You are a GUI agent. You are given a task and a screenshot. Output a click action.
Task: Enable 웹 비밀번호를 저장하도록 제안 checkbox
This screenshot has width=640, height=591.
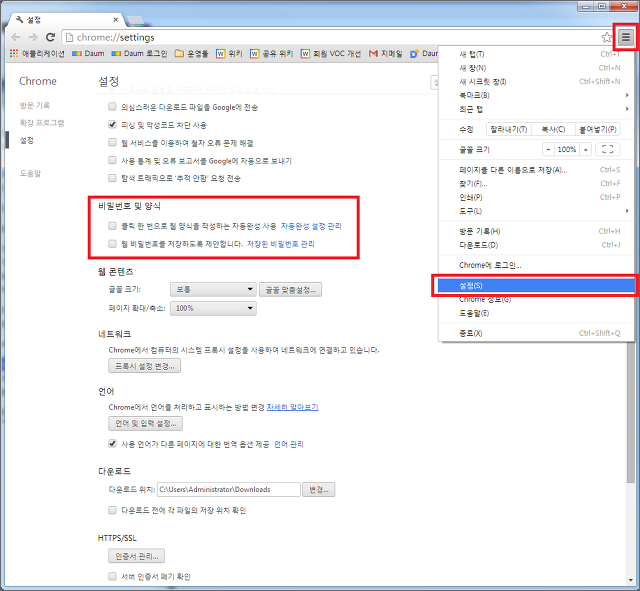(x=112, y=244)
